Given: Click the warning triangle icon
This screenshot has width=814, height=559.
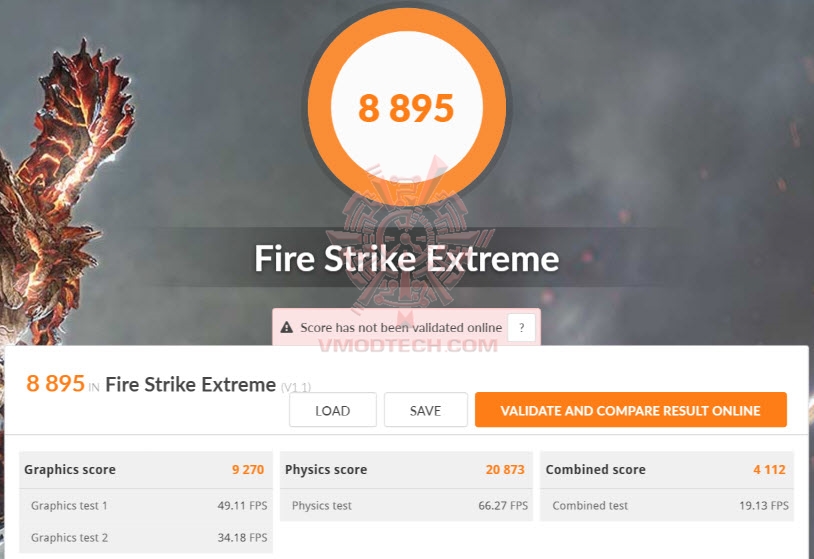Looking at the screenshot, I should click(287, 327).
